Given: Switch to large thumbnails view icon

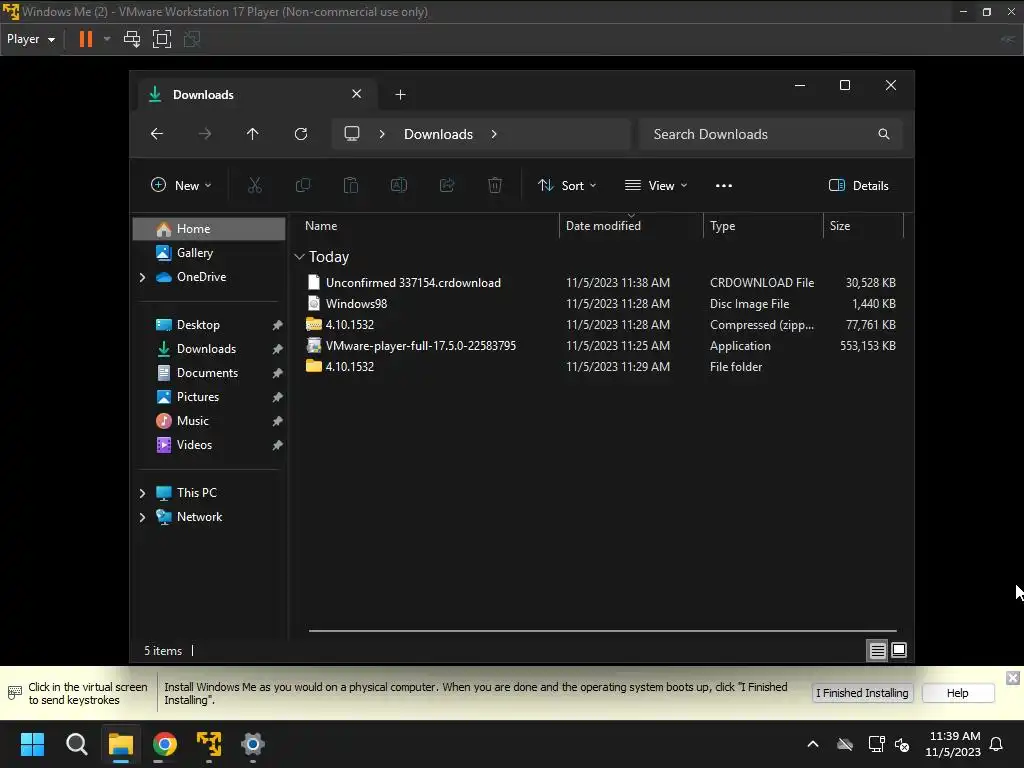Looking at the screenshot, I should point(899,650).
